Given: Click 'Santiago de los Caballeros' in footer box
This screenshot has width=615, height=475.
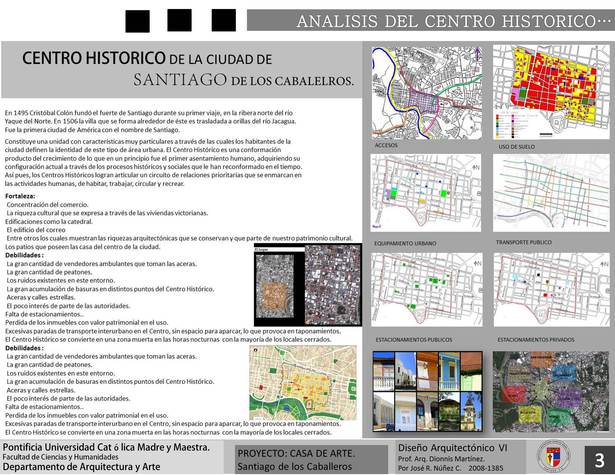Looking at the screenshot, I should pyautogui.click(x=295, y=466).
